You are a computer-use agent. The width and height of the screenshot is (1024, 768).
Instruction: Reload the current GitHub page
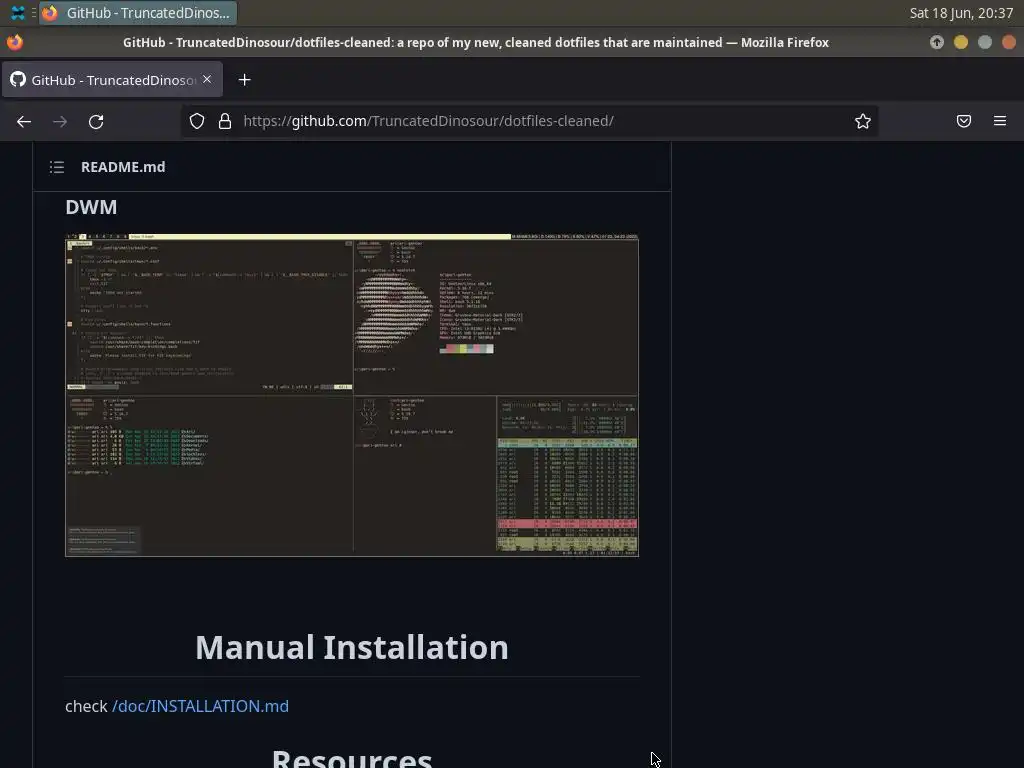[96, 121]
